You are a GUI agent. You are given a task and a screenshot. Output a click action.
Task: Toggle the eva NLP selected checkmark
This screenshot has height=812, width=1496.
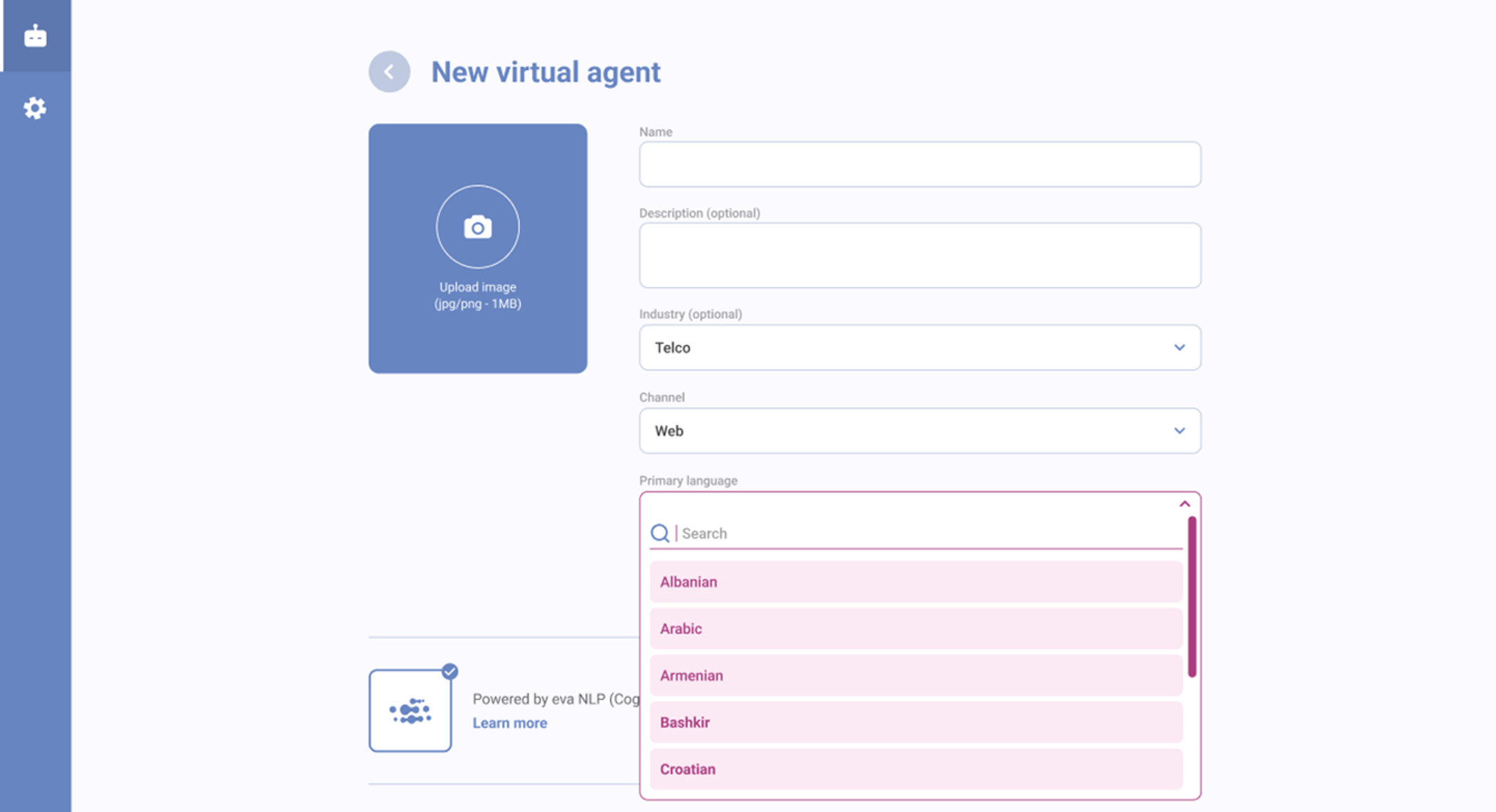click(x=450, y=671)
